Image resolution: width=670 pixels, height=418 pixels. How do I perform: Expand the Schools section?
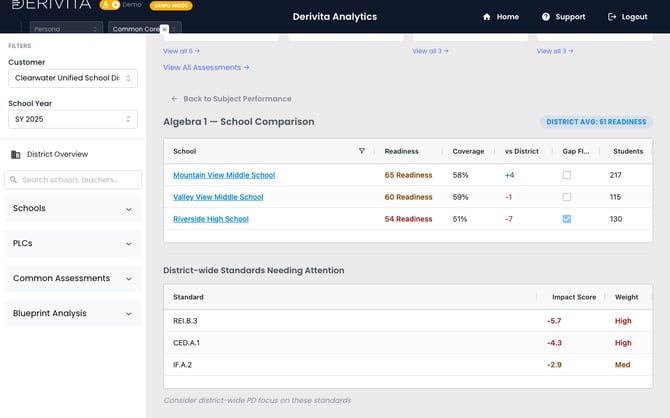pyautogui.click(x=73, y=209)
